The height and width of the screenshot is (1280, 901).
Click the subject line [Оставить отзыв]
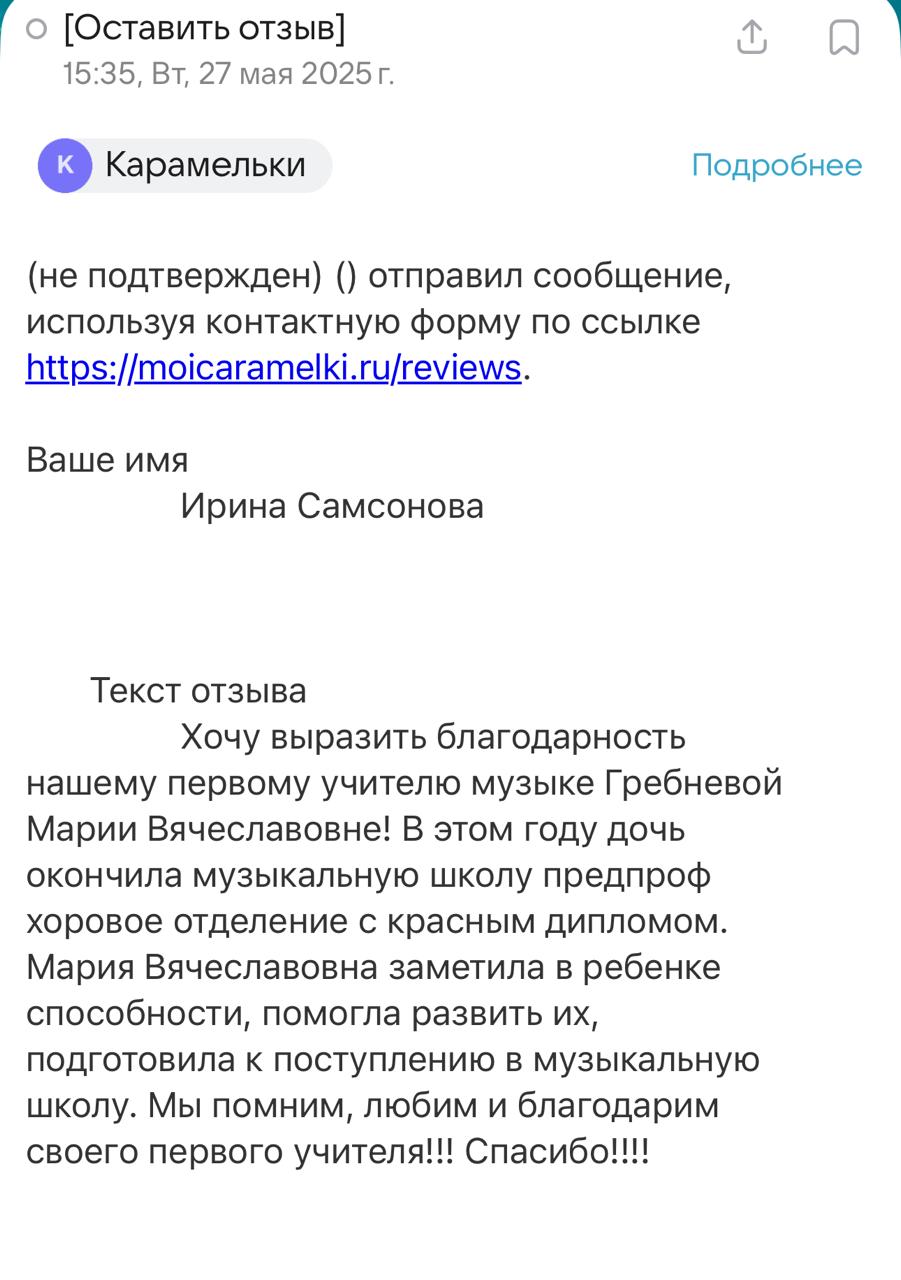[205, 28]
